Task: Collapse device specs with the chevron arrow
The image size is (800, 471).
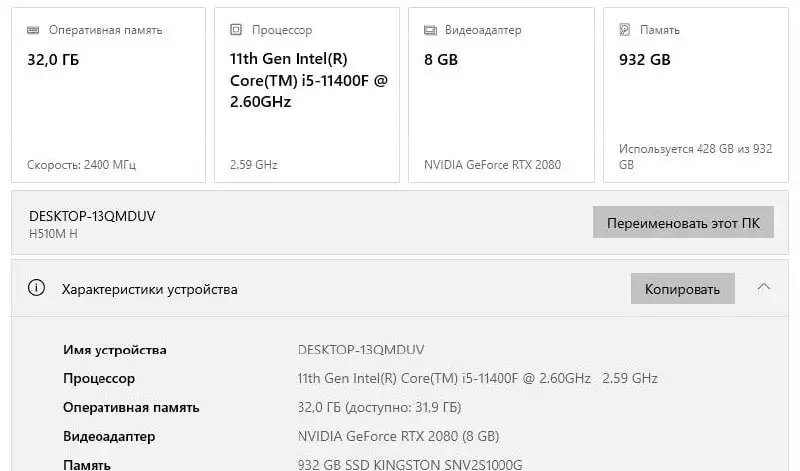Action: tap(764, 288)
